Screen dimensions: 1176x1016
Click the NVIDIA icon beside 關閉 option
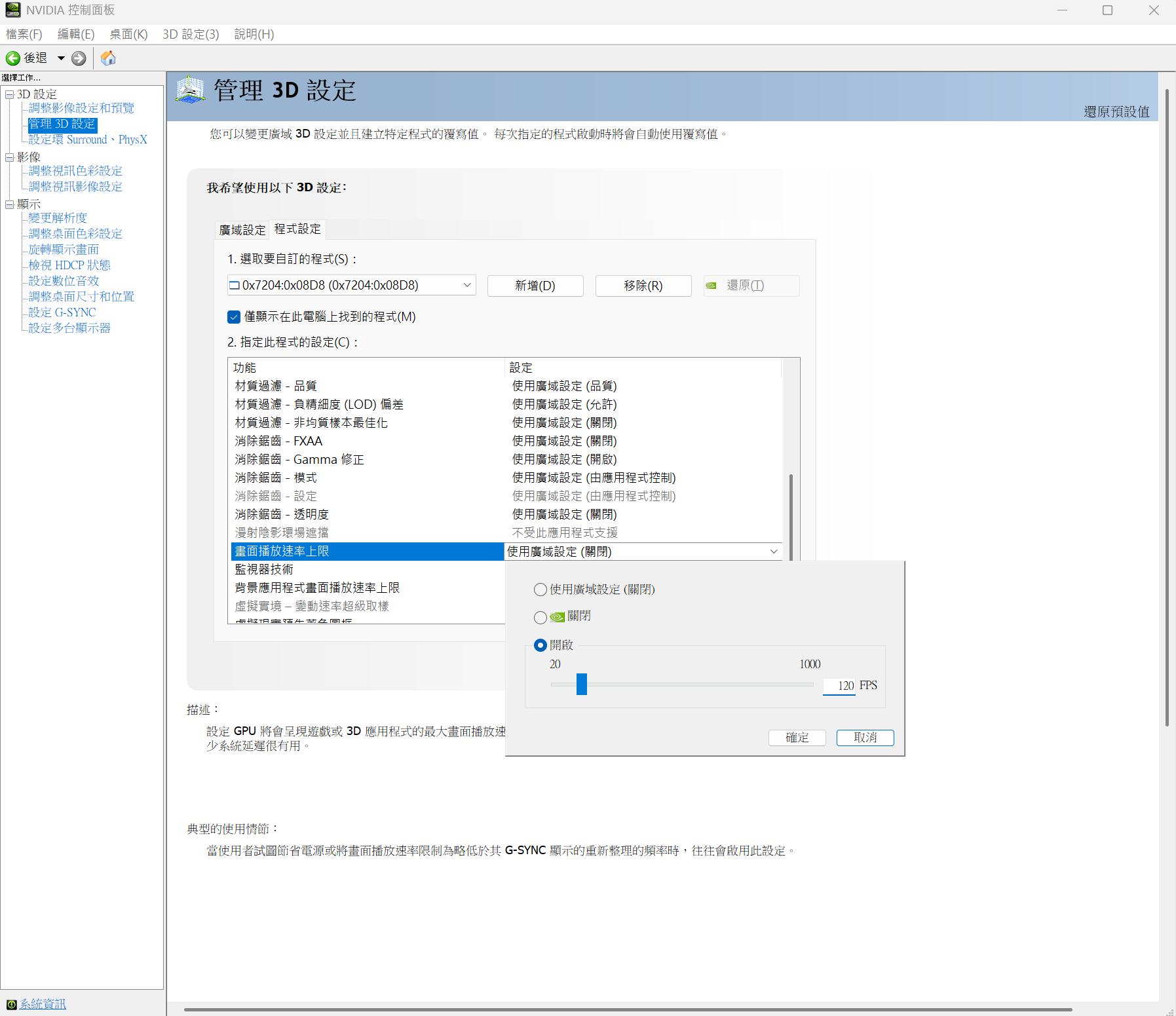click(558, 617)
